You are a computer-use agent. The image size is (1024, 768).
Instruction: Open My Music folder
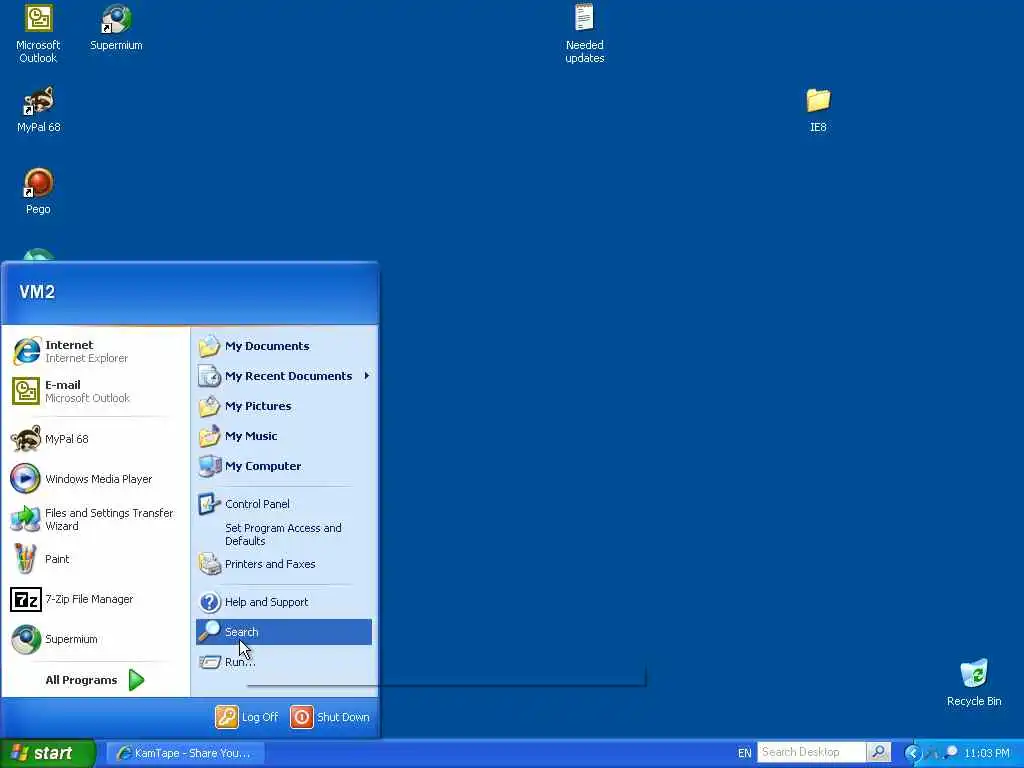pyautogui.click(x=284, y=436)
